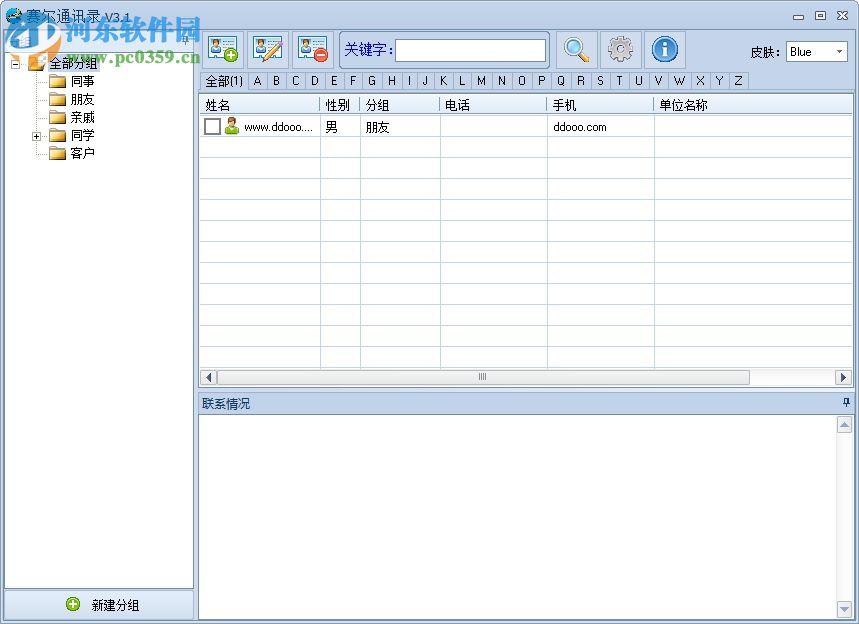
Task: Select the 朋友 group in the sidebar
Action: pos(80,99)
